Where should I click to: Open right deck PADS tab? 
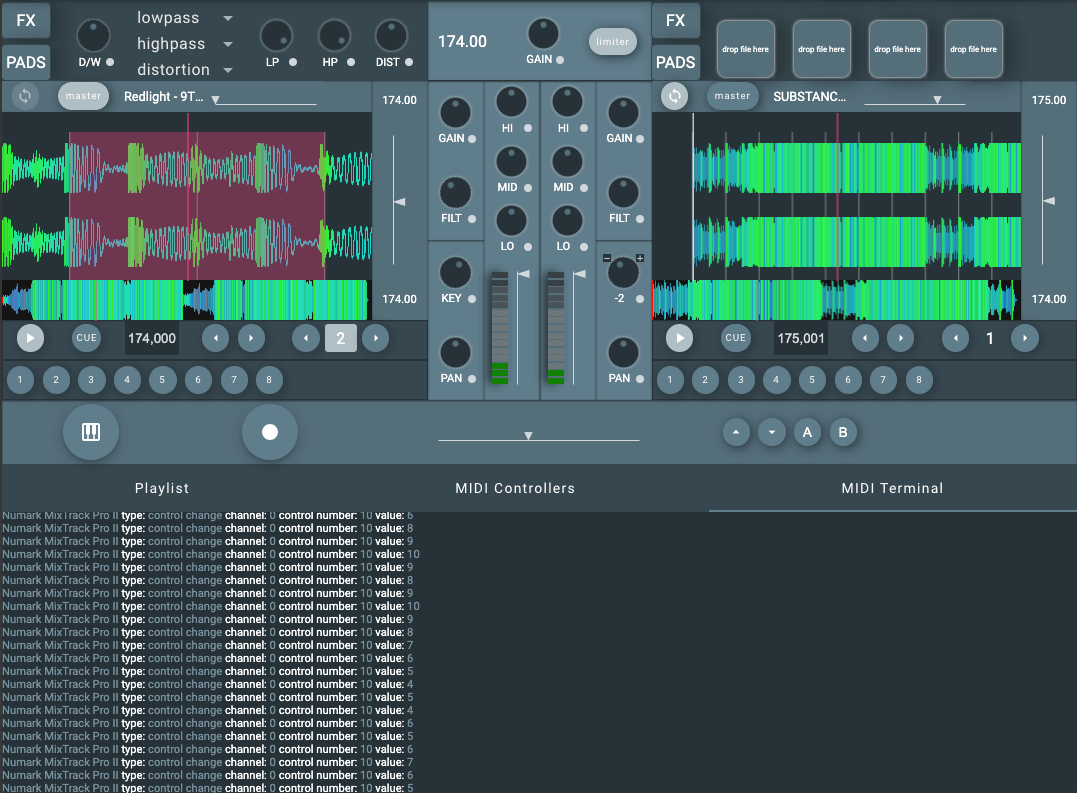676,62
